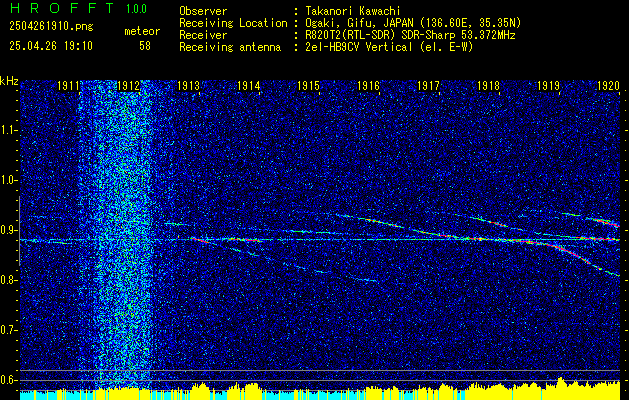Click the 0.6 kHz frequency tick label
Screen dimensions: 629x400
[x=9, y=380]
